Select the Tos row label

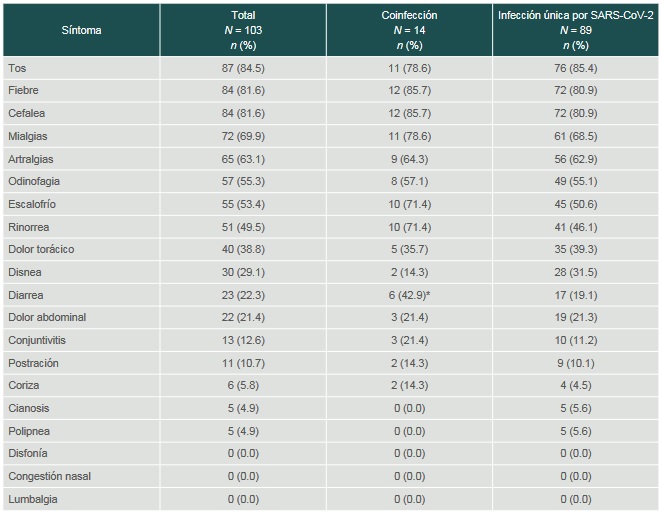(16, 68)
